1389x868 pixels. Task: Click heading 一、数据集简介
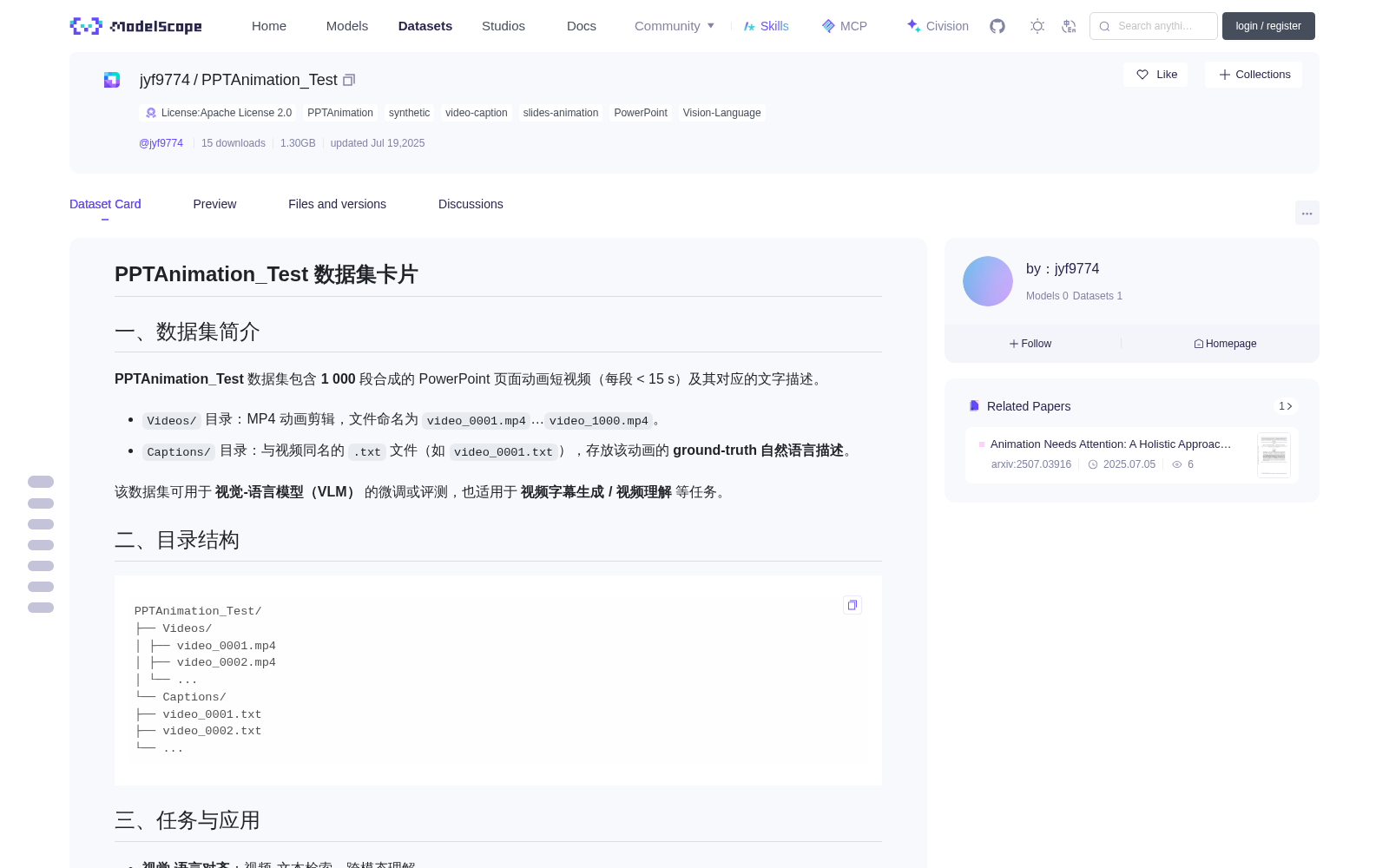[188, 332]
